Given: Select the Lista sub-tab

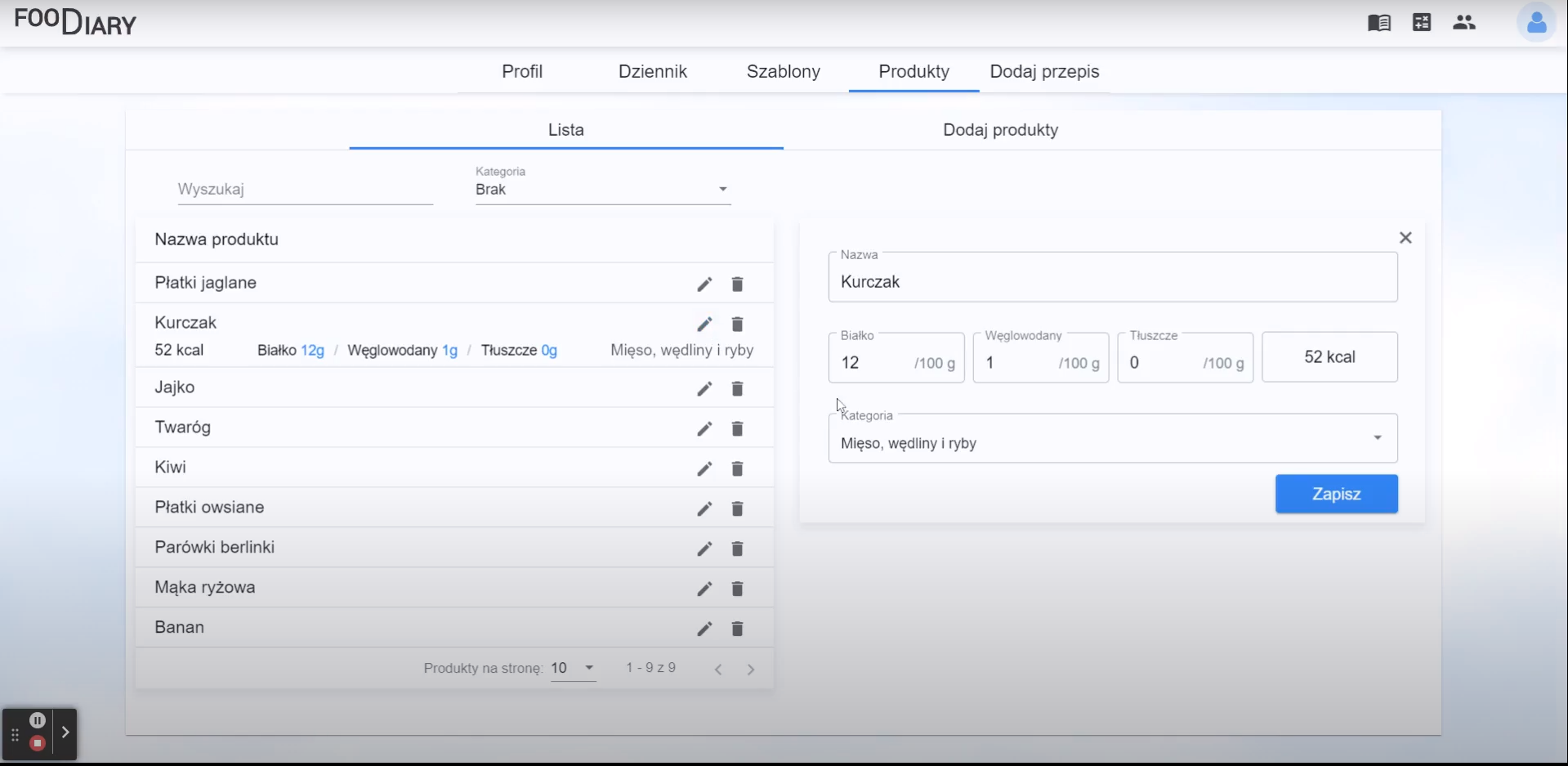Looking at the screenshot, I should pyautogui.click(x=566, y=130).
